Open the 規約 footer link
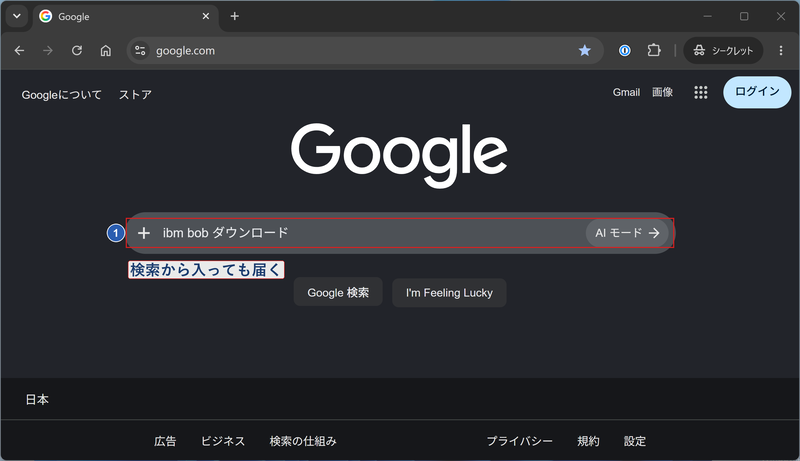 tap(588, 441)
